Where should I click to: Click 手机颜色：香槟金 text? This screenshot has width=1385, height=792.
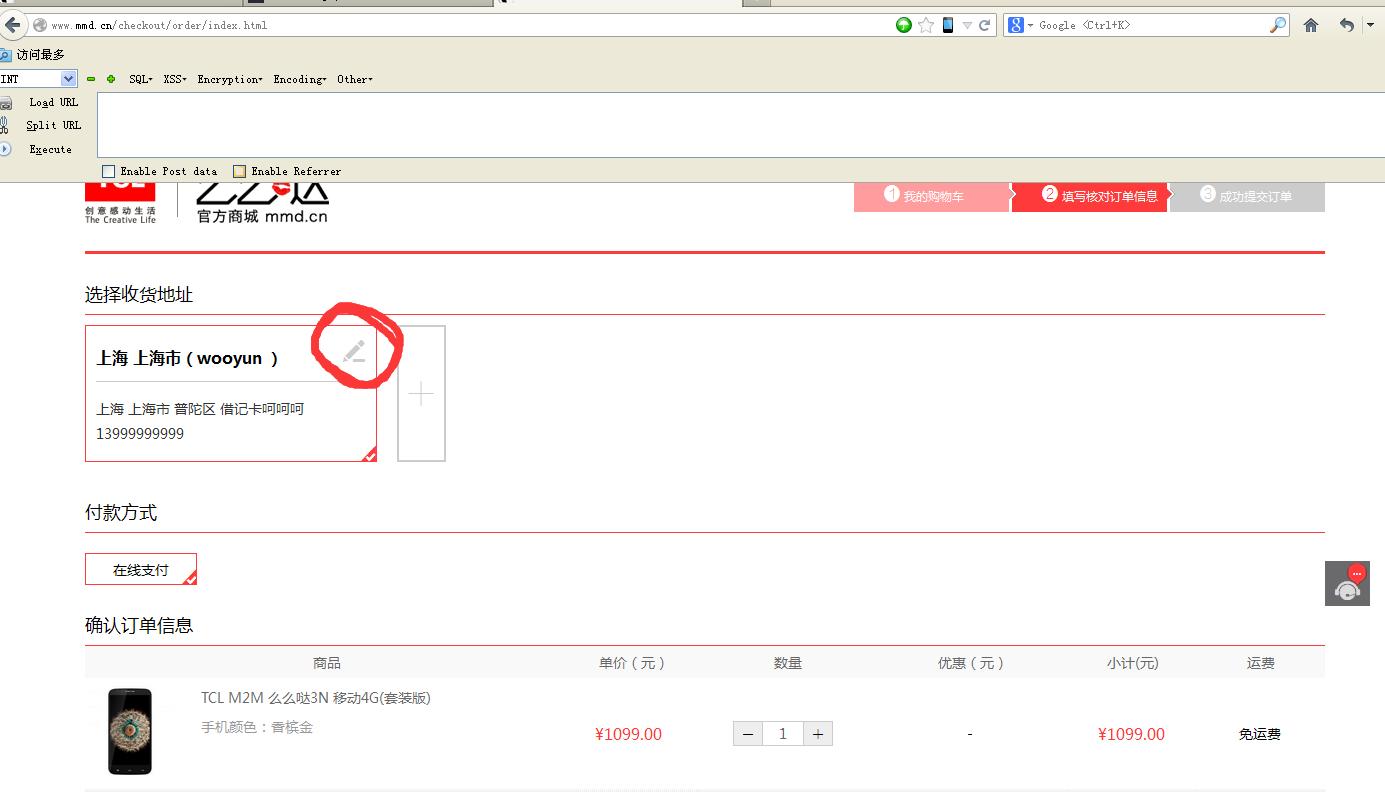(x=257, y=727)
